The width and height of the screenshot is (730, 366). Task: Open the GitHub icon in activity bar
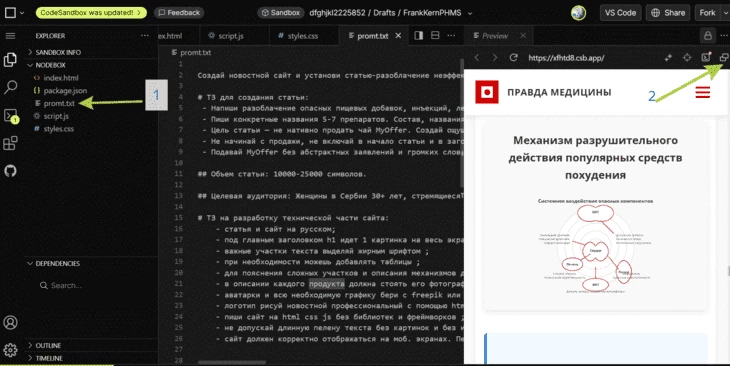pyautogui.click(x=10, y=171)
